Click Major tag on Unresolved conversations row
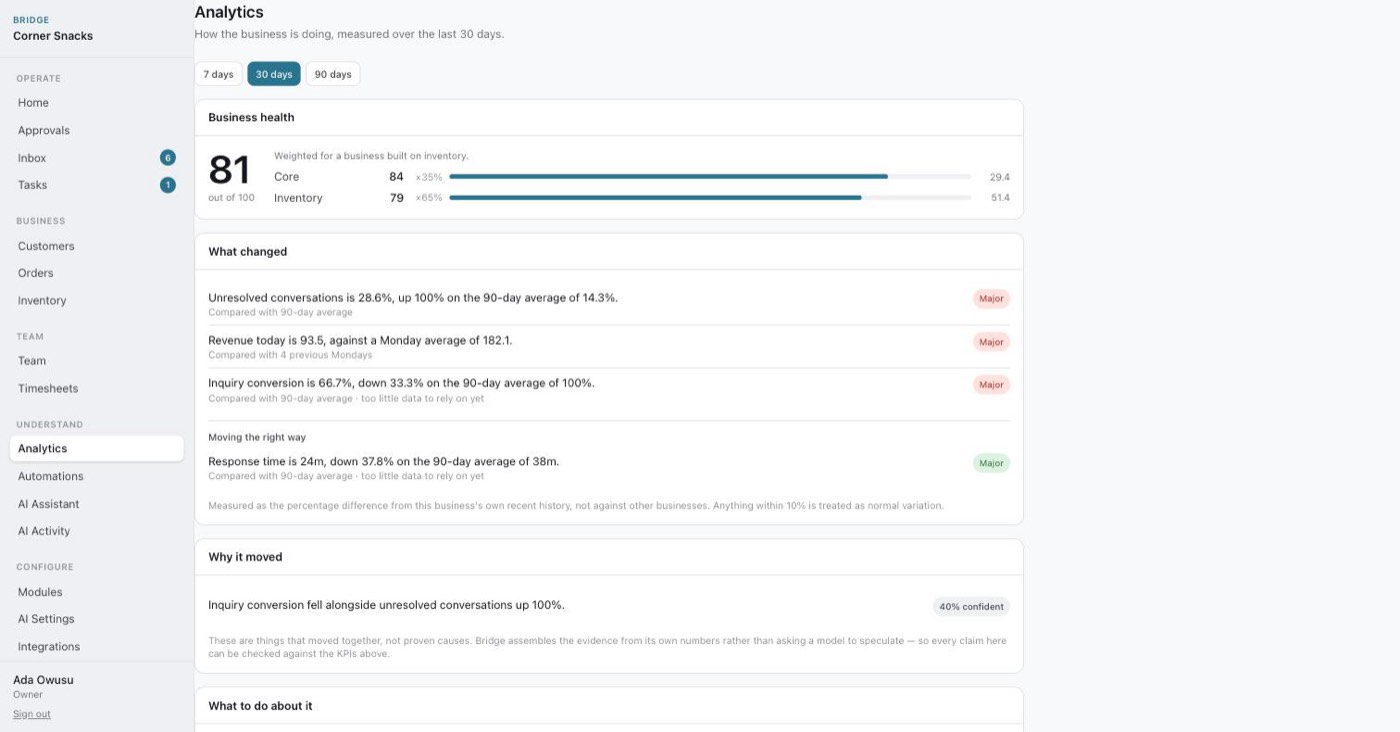The width and height of the screenshot is (1400, 732). tap(991, 299)
